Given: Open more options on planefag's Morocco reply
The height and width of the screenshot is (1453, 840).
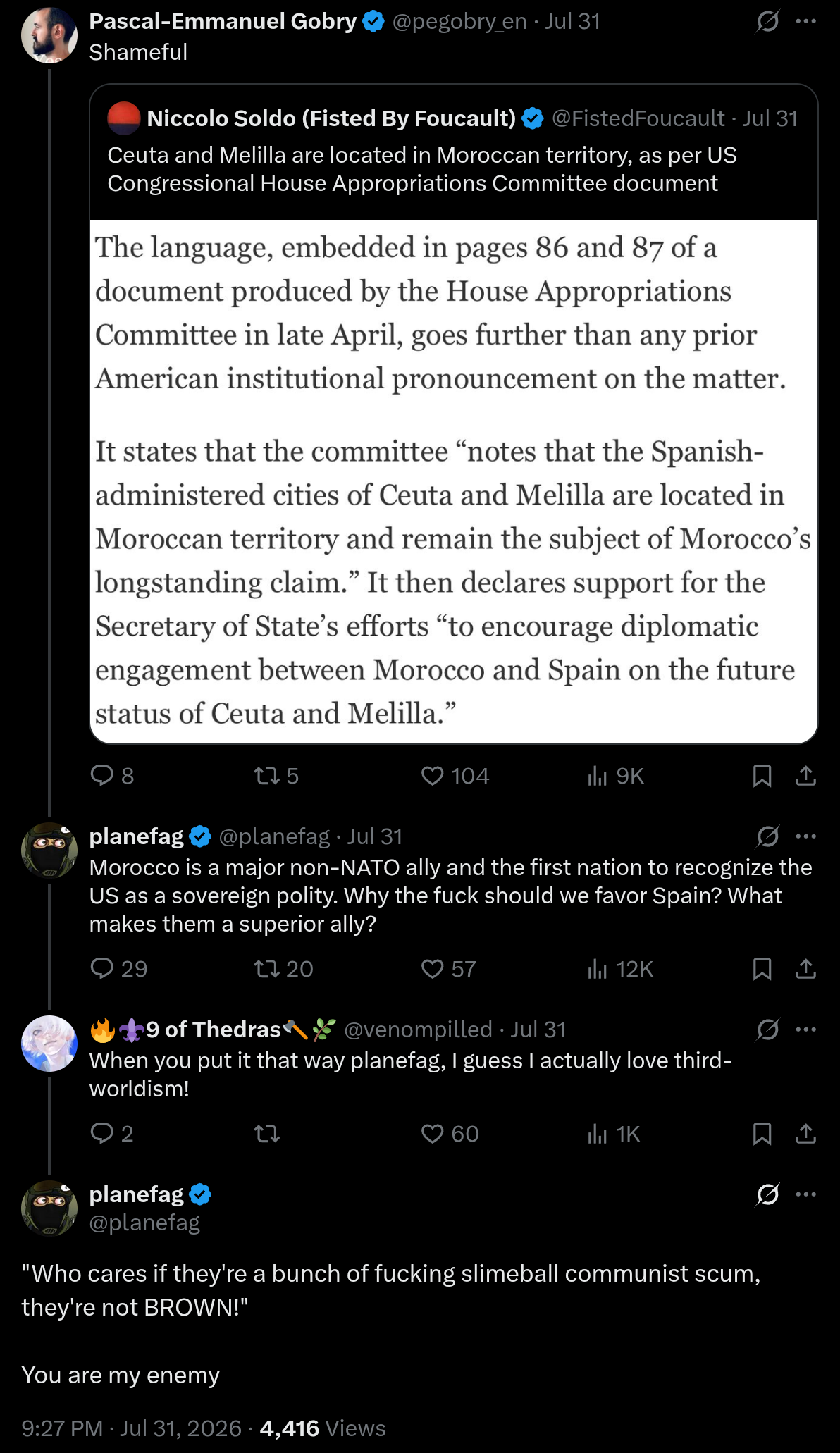Looking at the screenshot, I should tap(805, 836).
